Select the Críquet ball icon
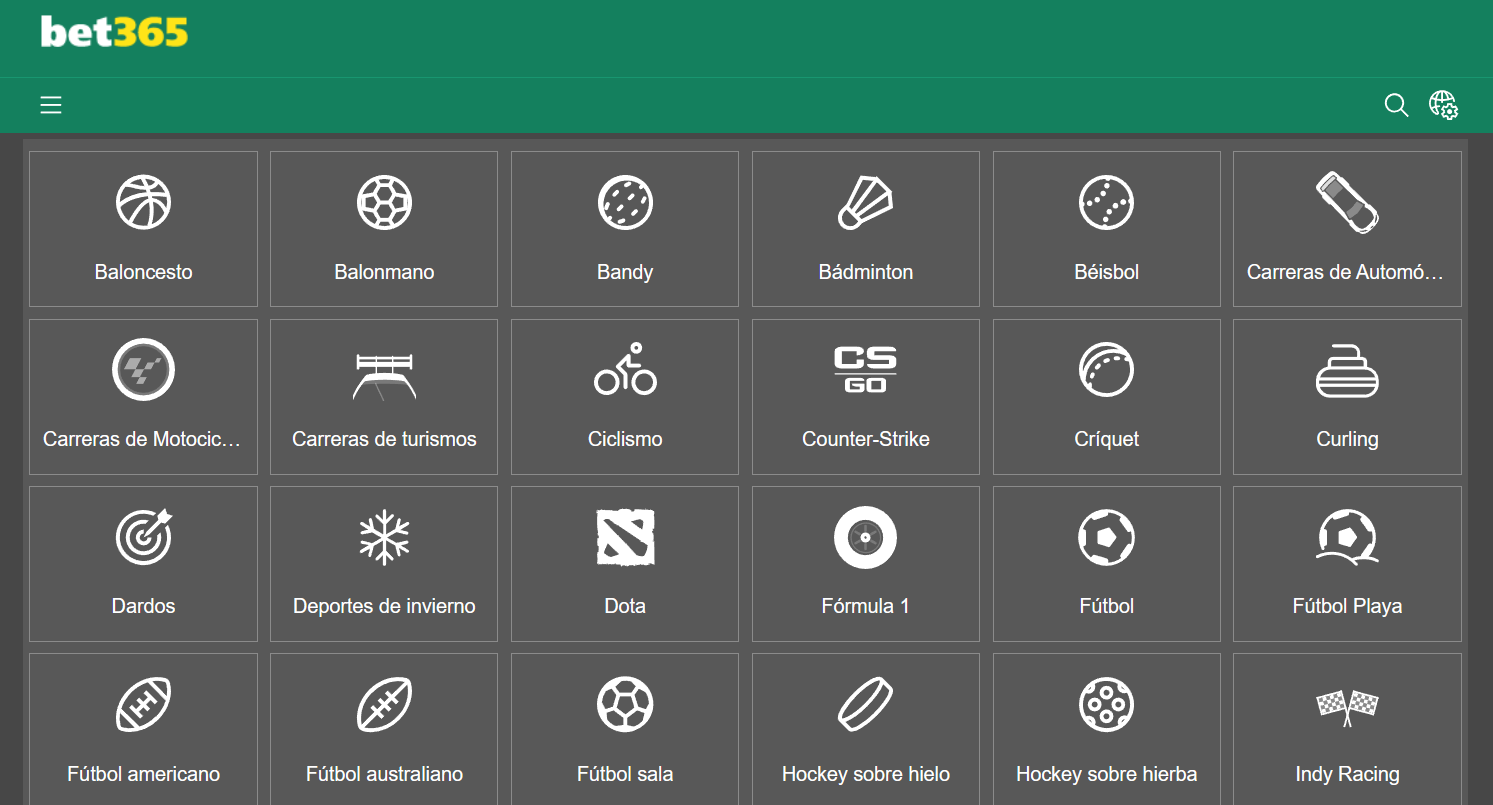Viewport: 1493px width, 805px height. [1107, 369]
